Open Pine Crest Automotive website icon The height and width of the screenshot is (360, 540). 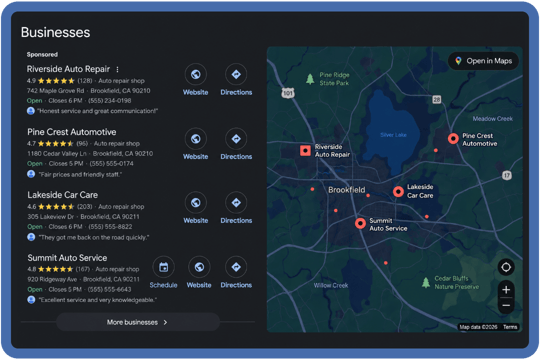(x=196, y=139)
